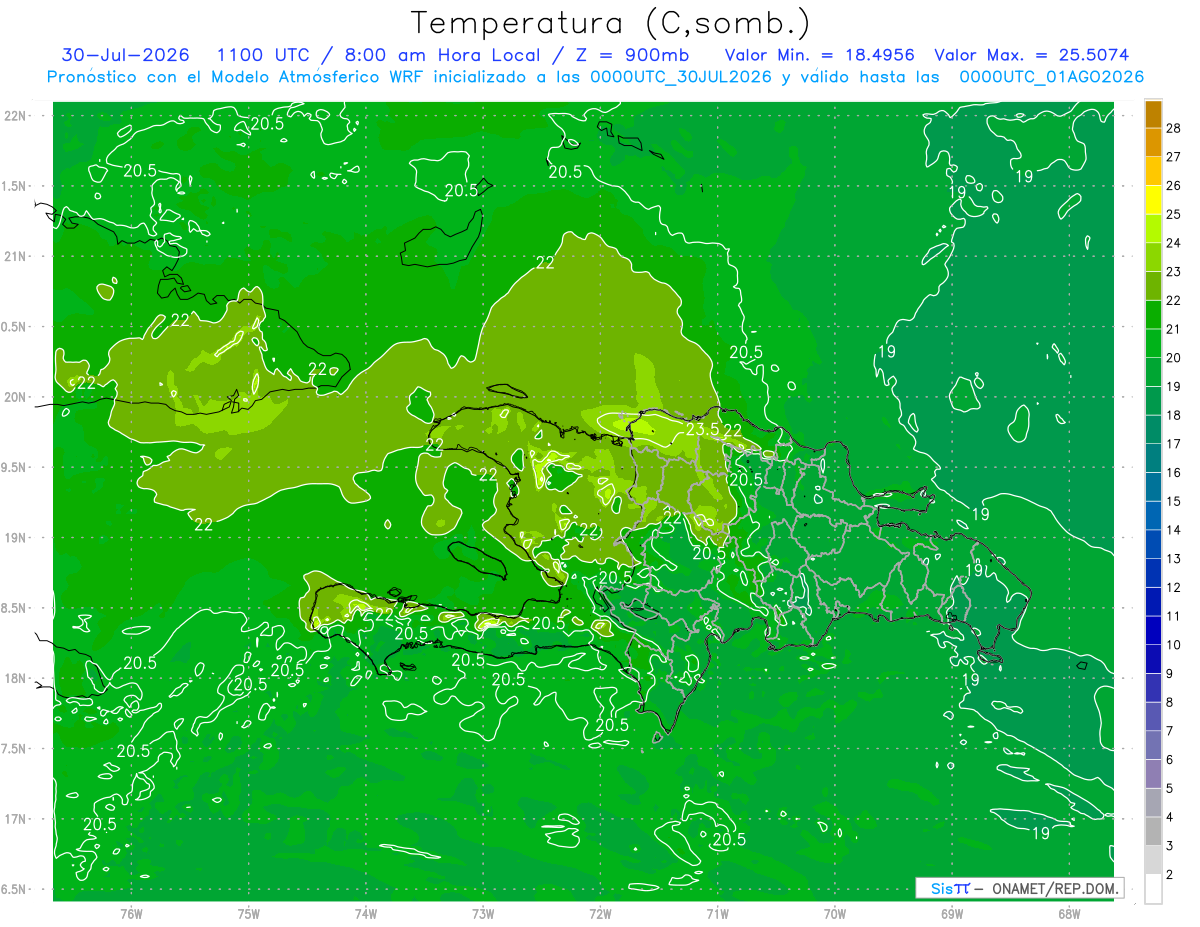
Task: Click the "23.5" contour label on the map
Action: [702, 429]
